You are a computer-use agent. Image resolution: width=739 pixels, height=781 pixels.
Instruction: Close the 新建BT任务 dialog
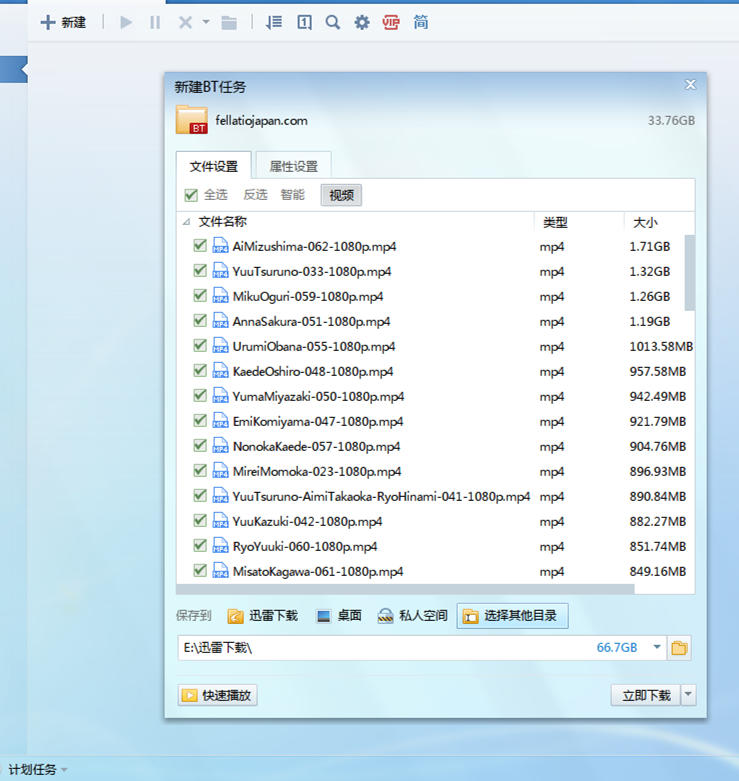click(690, 85)
